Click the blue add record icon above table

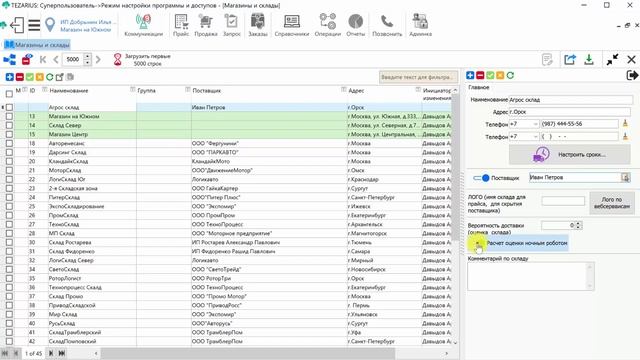point(9,77)
